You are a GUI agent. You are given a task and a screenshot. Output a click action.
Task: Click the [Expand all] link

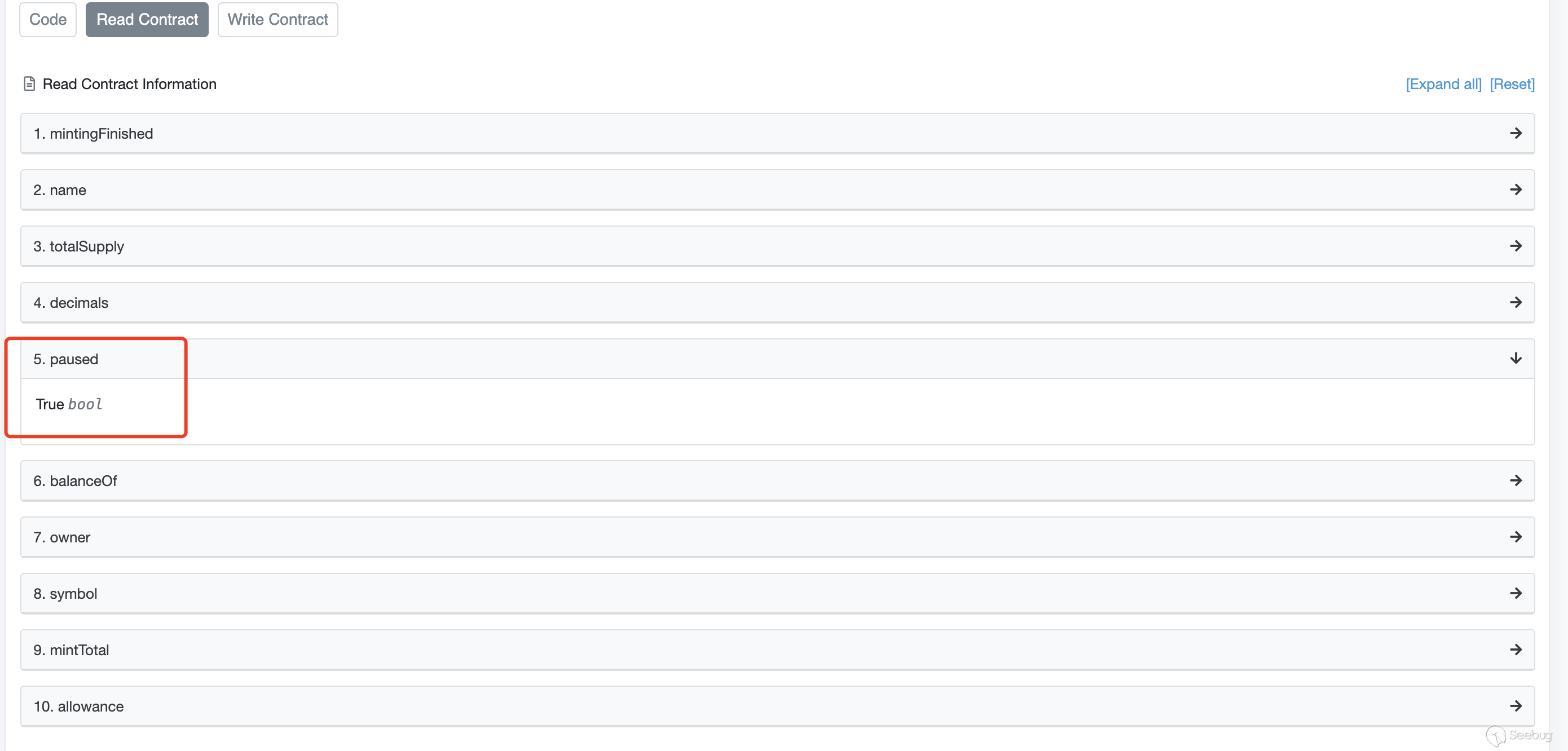click(x=1443, y=84)
